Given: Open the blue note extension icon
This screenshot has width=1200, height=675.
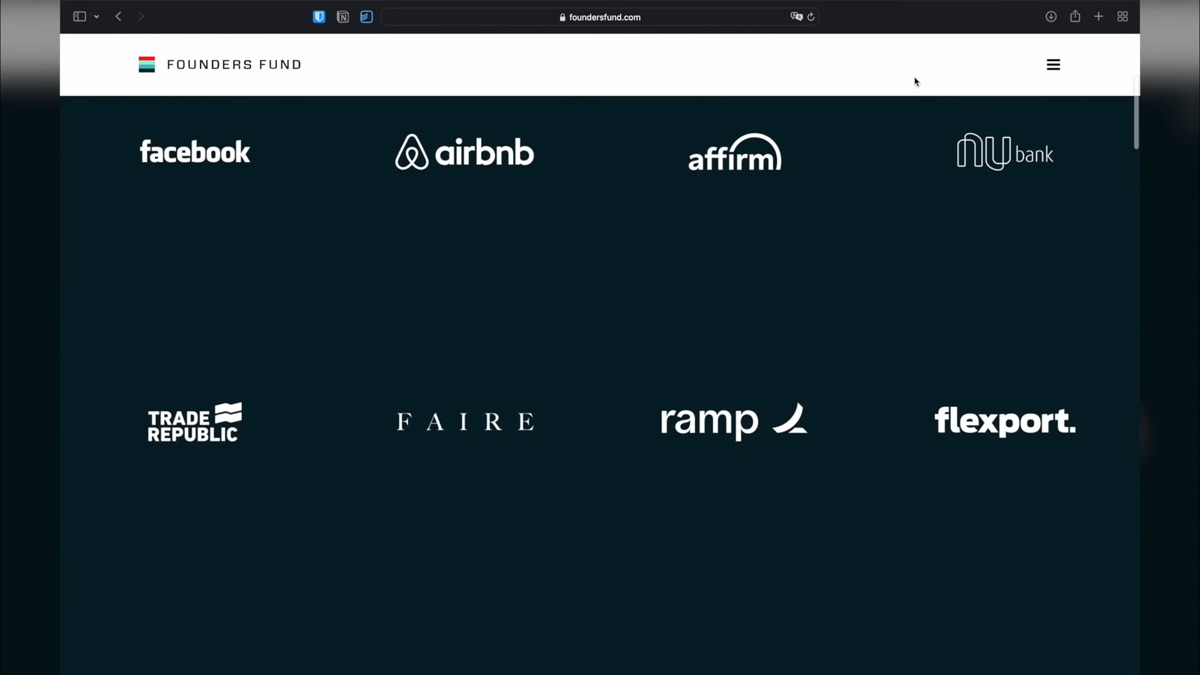Looking at the screenshot, I should point(367,17).
